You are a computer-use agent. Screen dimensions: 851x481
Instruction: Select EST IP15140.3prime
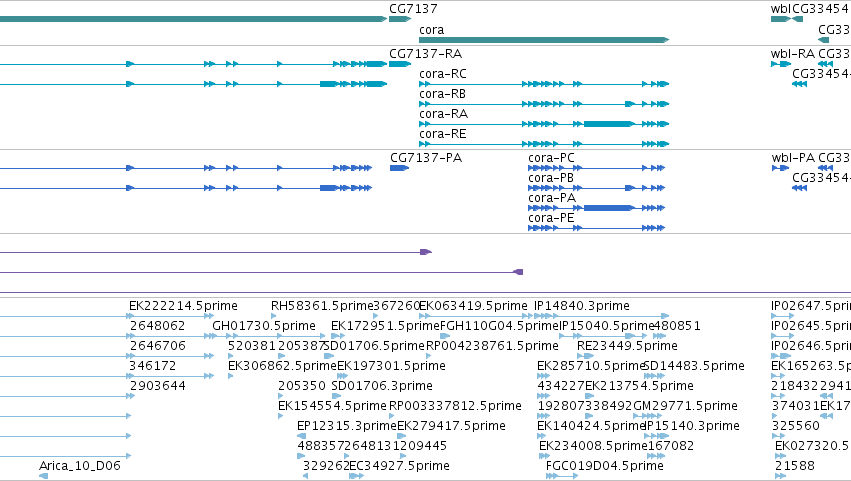point(693,427)
